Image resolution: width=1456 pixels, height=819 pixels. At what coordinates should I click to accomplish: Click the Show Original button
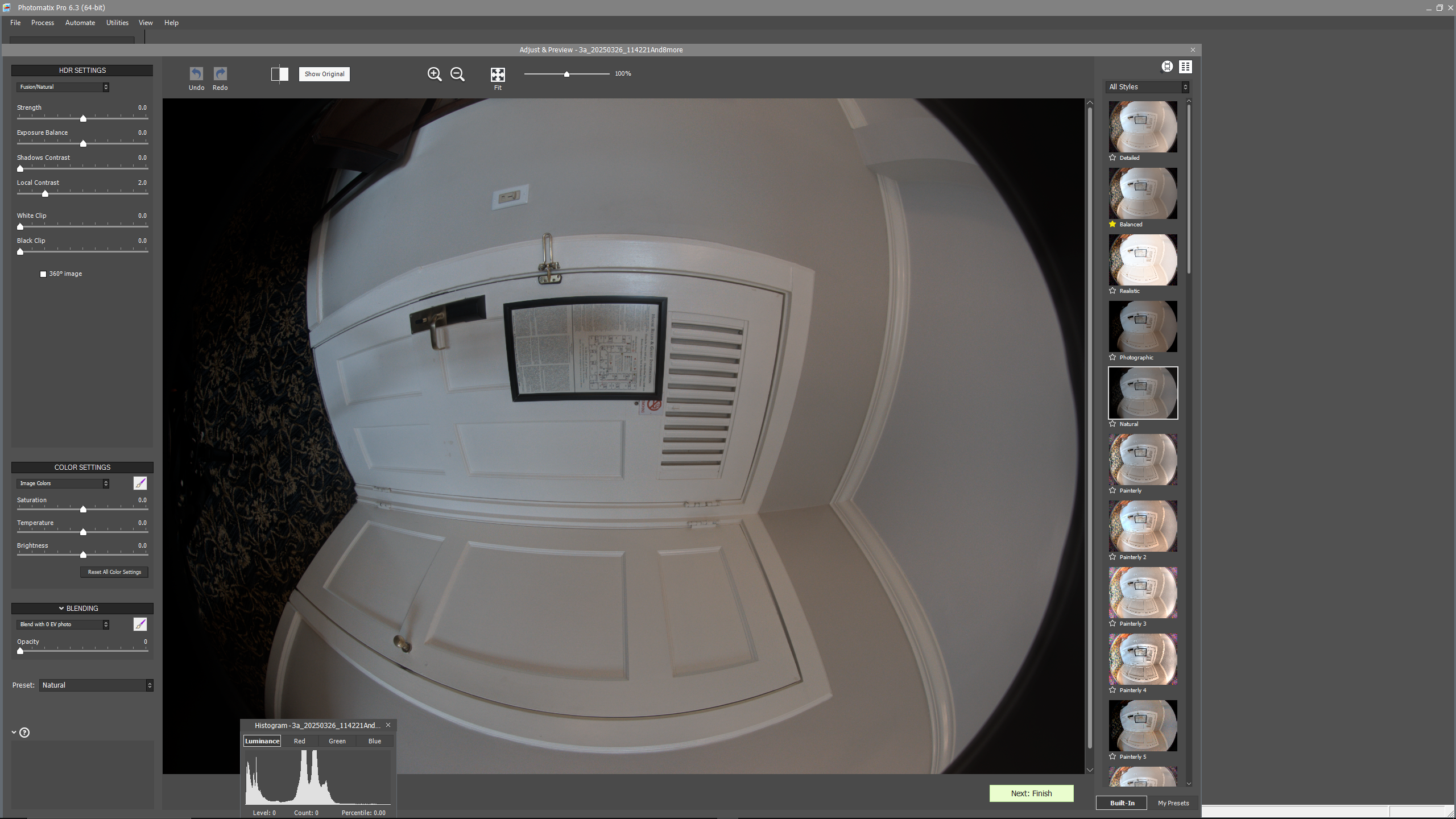324,74
